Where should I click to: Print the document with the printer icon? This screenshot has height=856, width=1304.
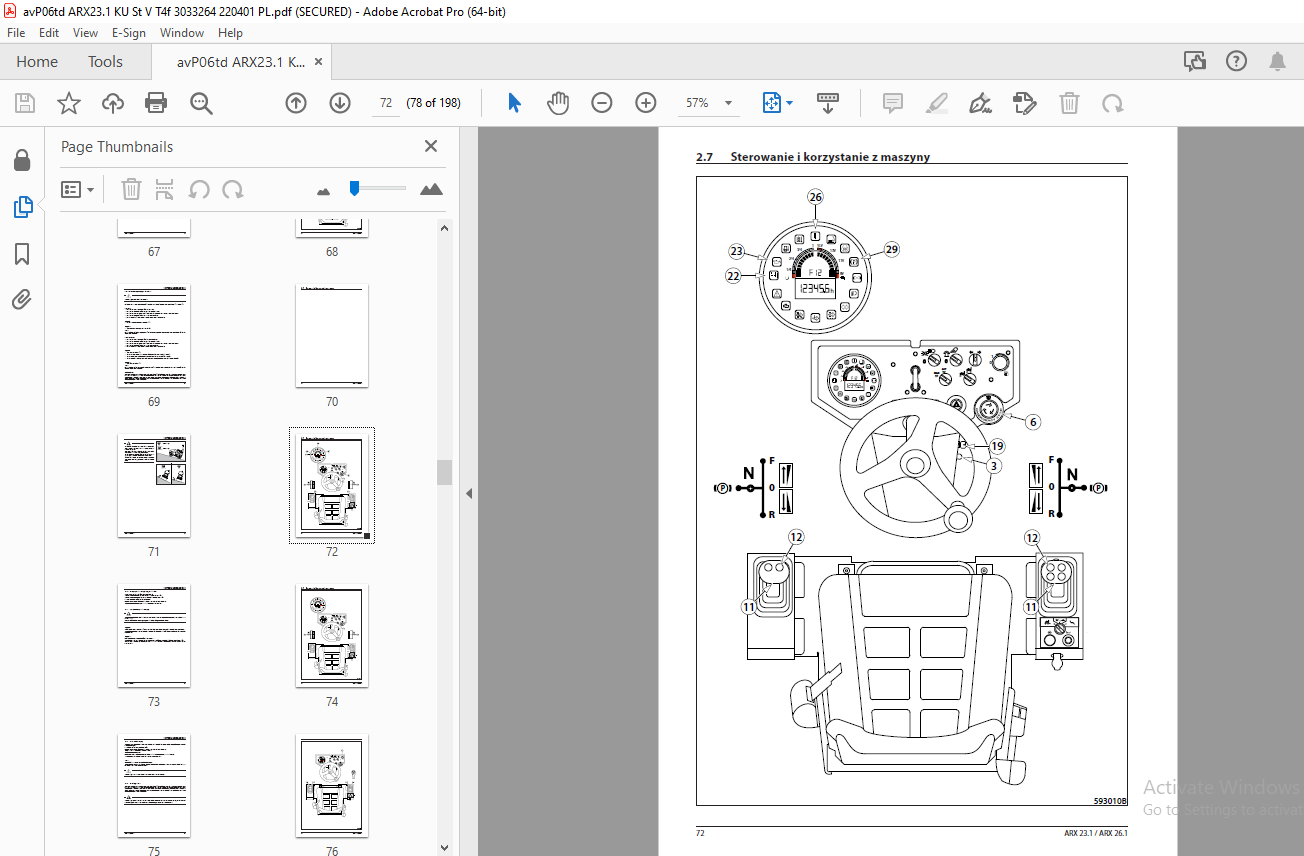point(156,103)
